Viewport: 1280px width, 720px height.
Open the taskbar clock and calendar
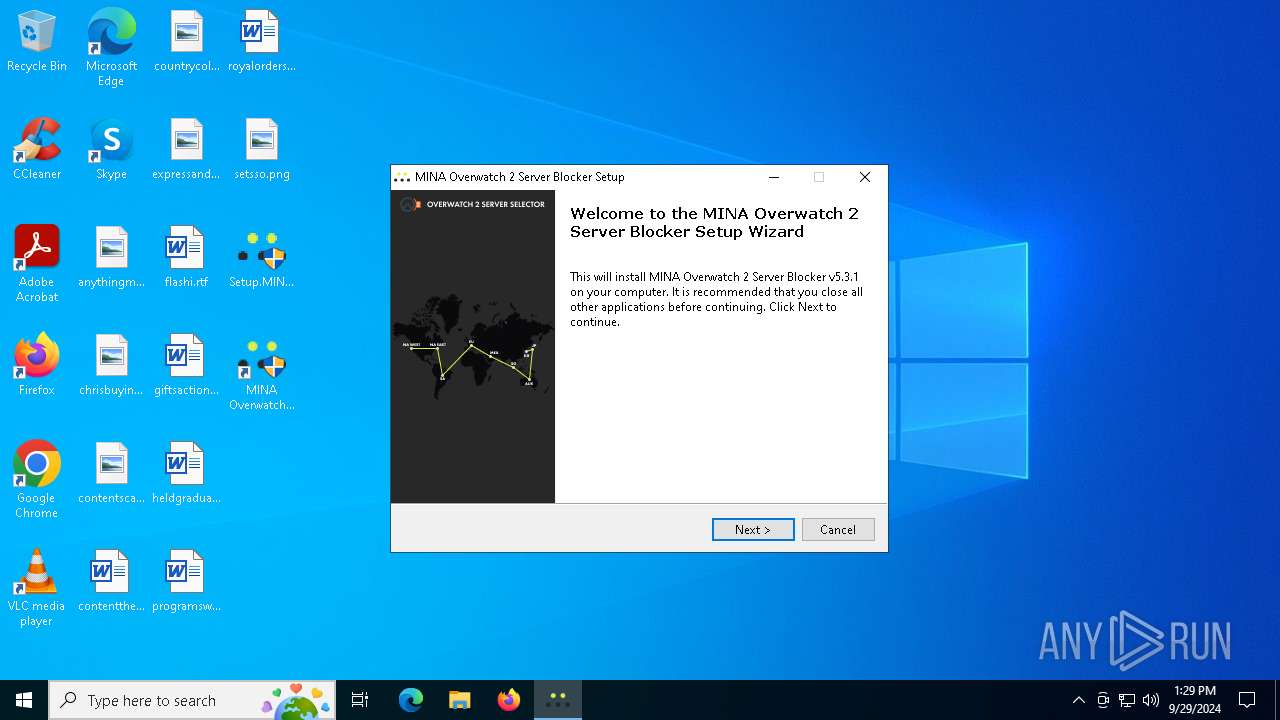(1194, 700)
